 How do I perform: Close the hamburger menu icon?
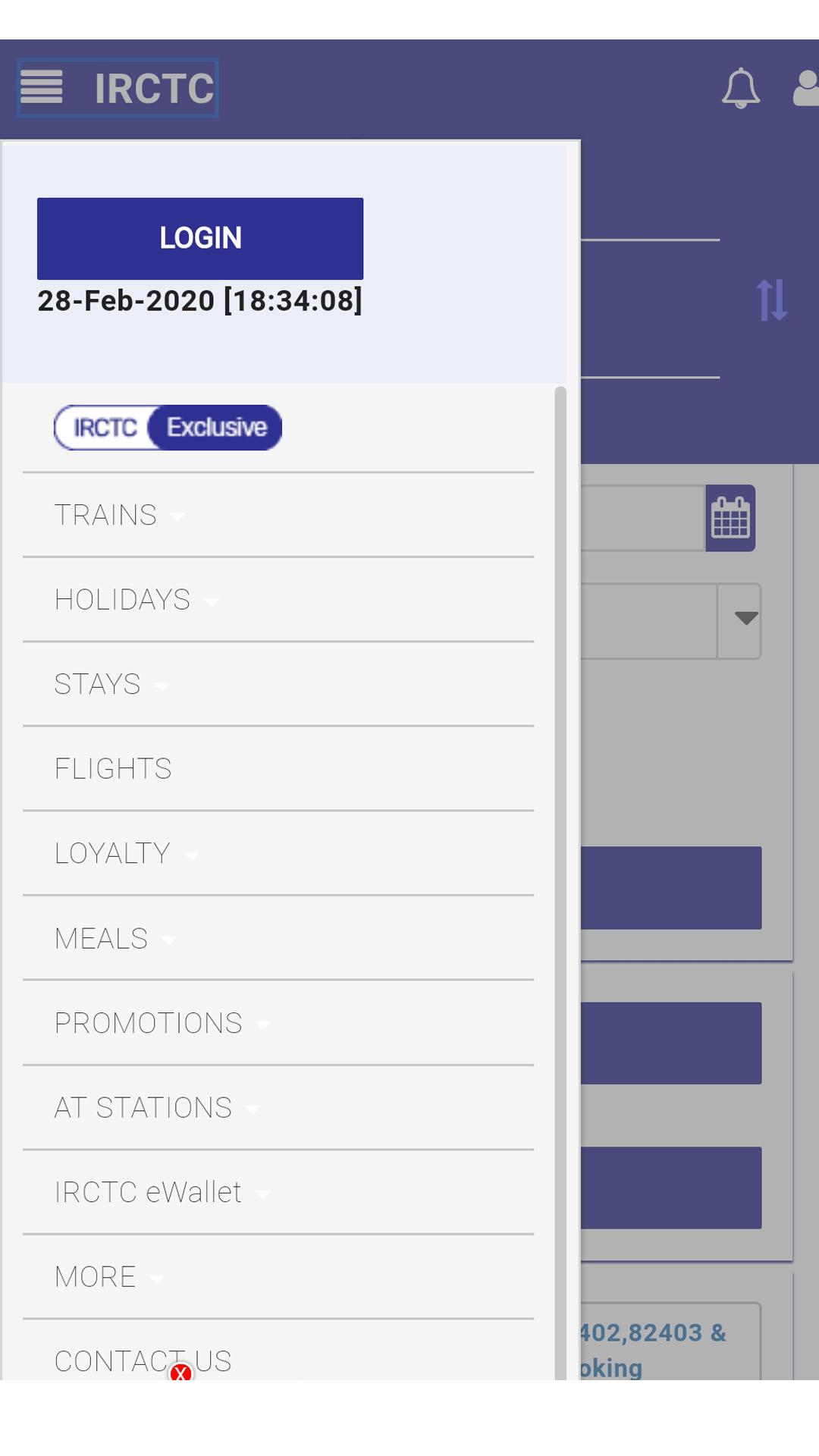41,86
